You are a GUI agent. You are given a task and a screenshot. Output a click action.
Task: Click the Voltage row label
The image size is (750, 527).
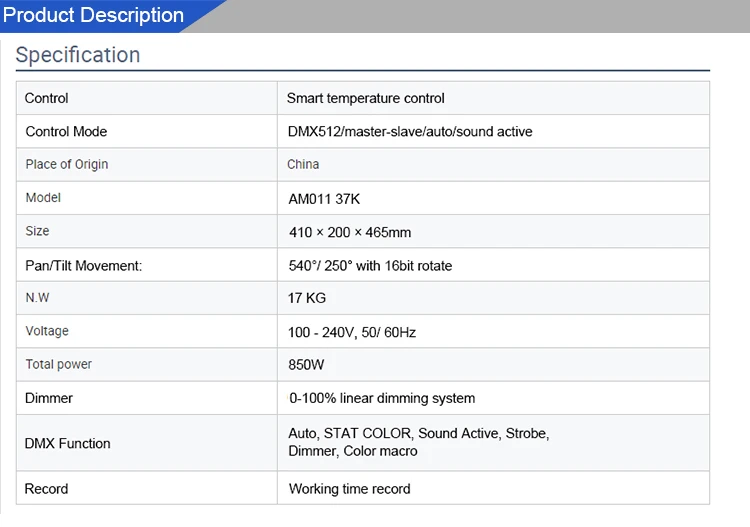coord(47,331)
